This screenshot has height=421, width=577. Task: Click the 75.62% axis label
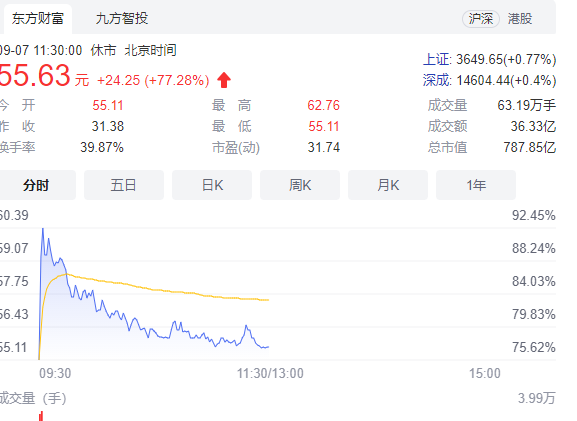(x=534, y=347)
